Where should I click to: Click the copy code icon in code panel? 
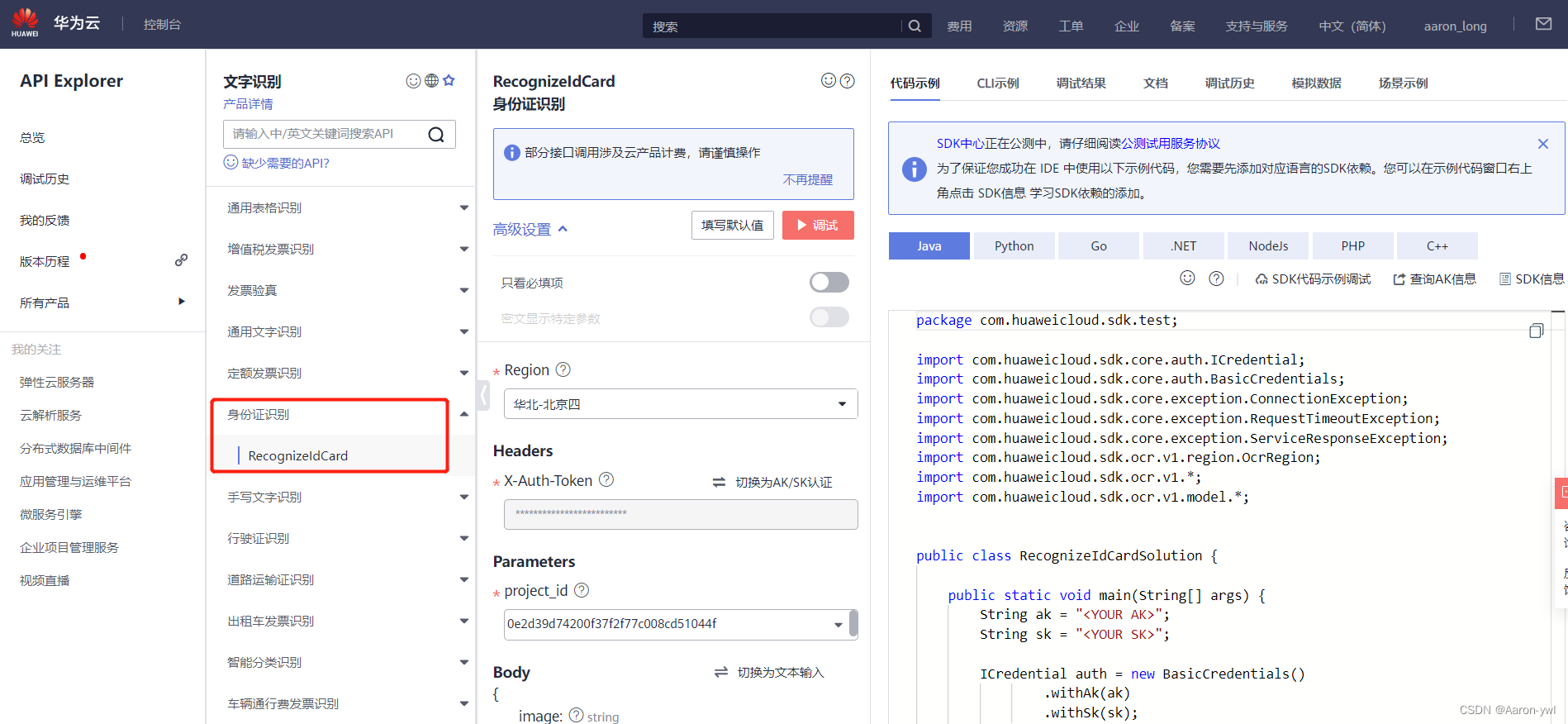coord(1536,331)
